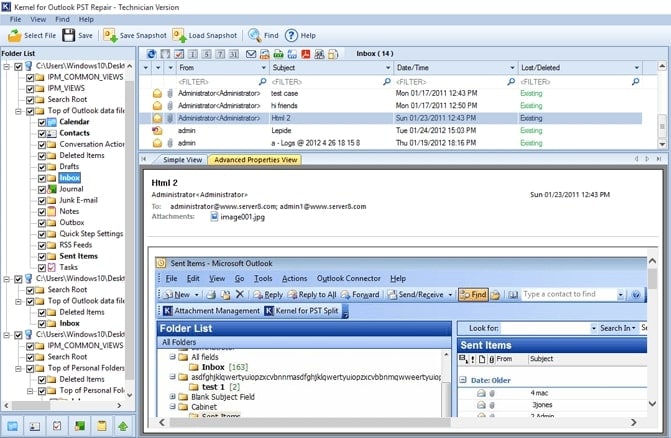Select the Deleted Items folder under Calendar tree
This screenshot has width=671, height=438.
(x=82, y=155)
